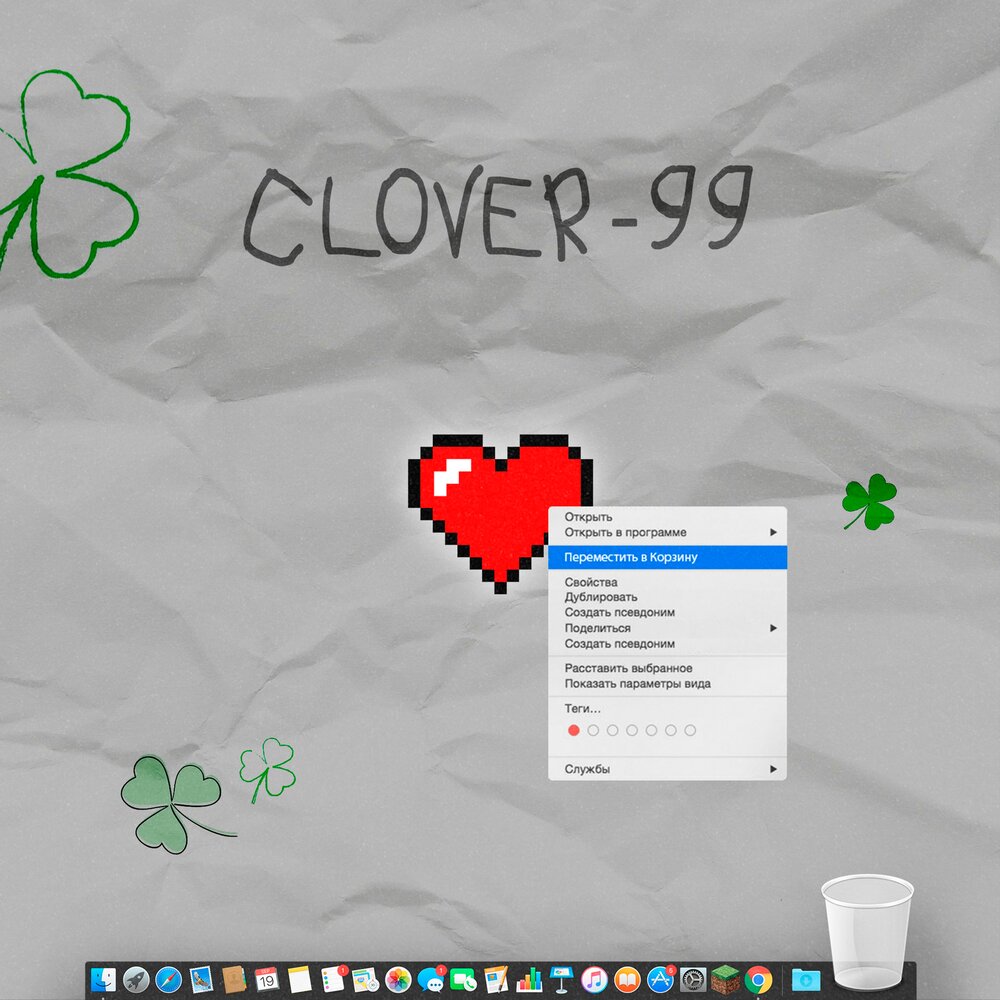
Task: Open Google Chrome
Action: tap(756, 980)
